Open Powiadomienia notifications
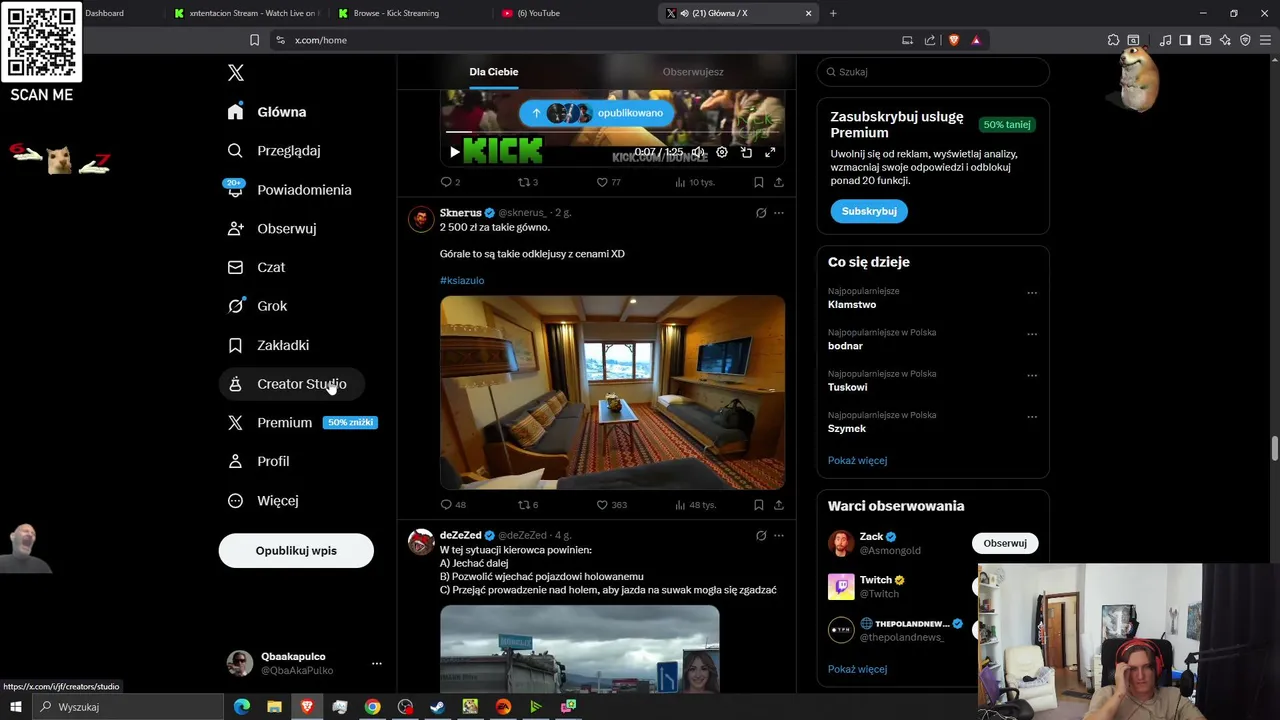The width and height of the screenshot is (1280, 720). [290, 190]
